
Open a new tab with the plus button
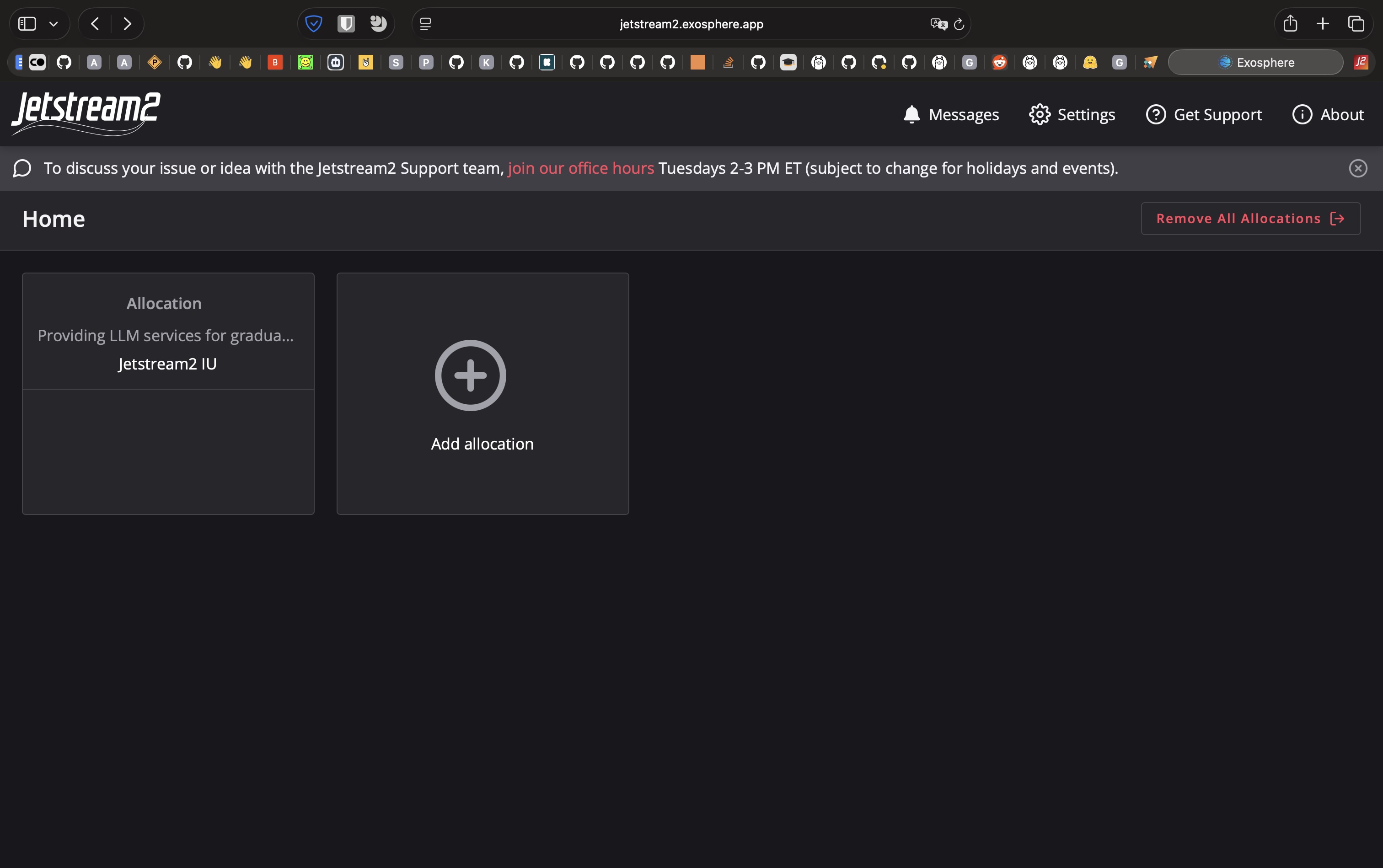[x=1323, y=23]
